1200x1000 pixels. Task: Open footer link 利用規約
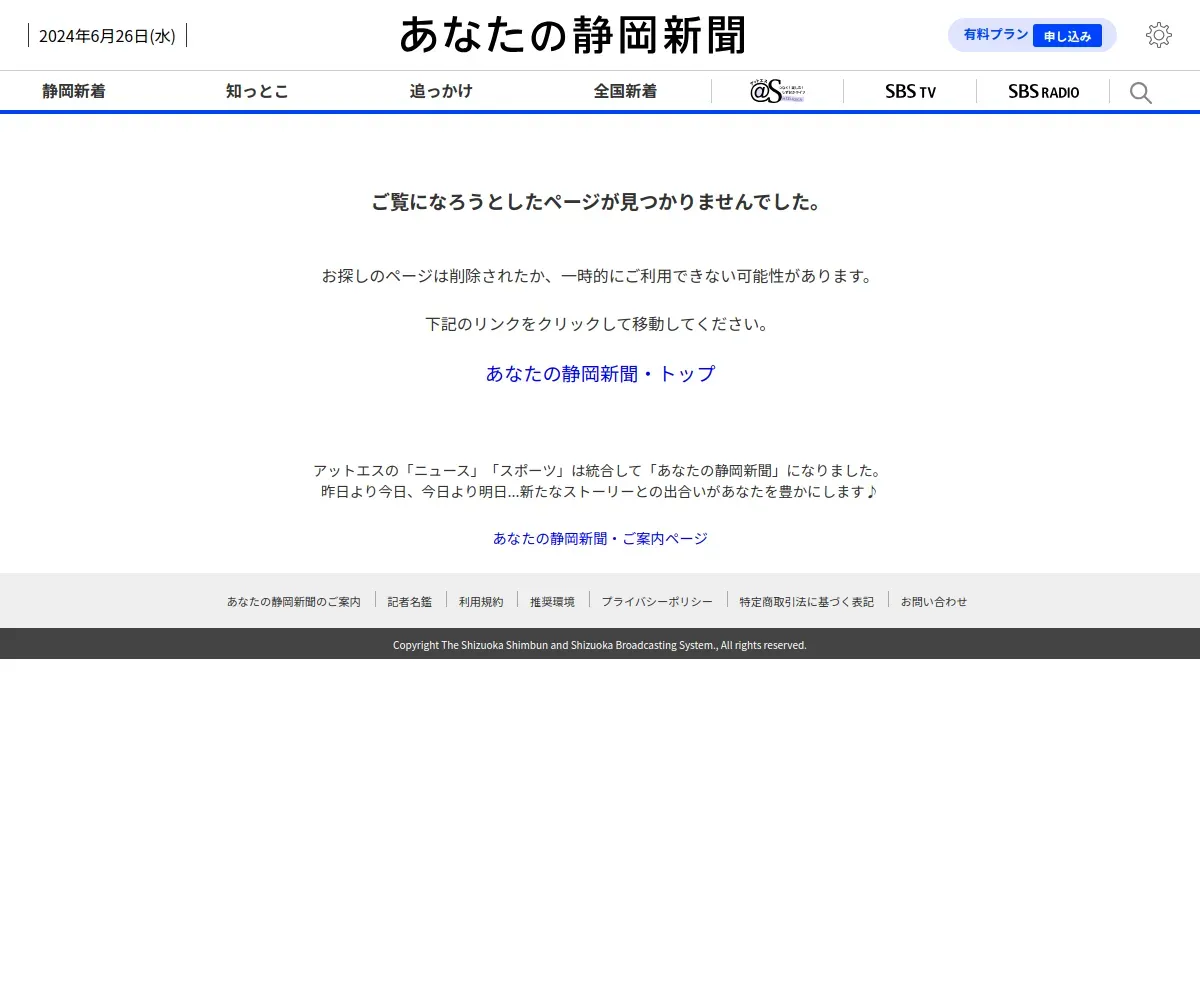point(481,601)
